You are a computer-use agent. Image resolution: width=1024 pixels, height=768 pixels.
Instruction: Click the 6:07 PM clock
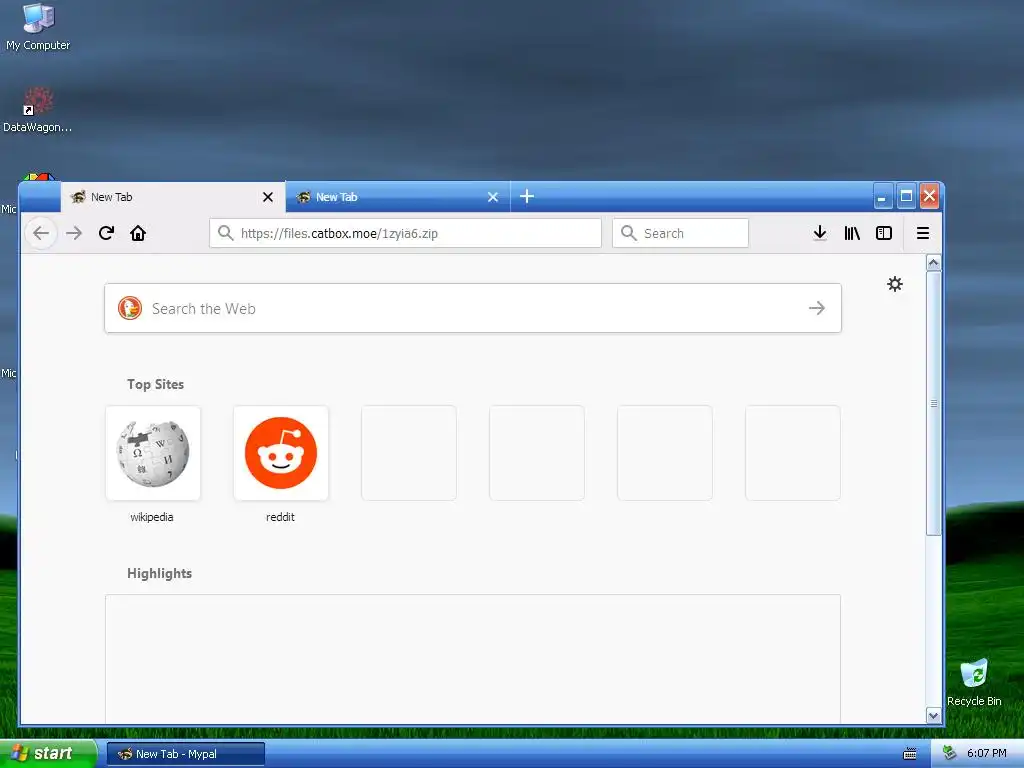click(987, 754)
